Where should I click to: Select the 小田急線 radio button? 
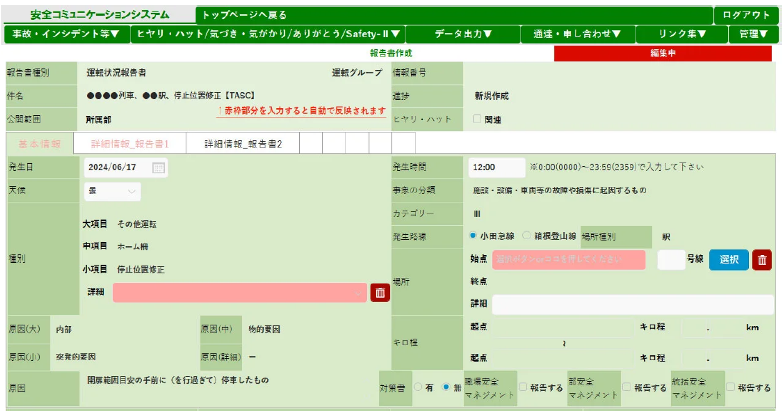click(473, 237)
